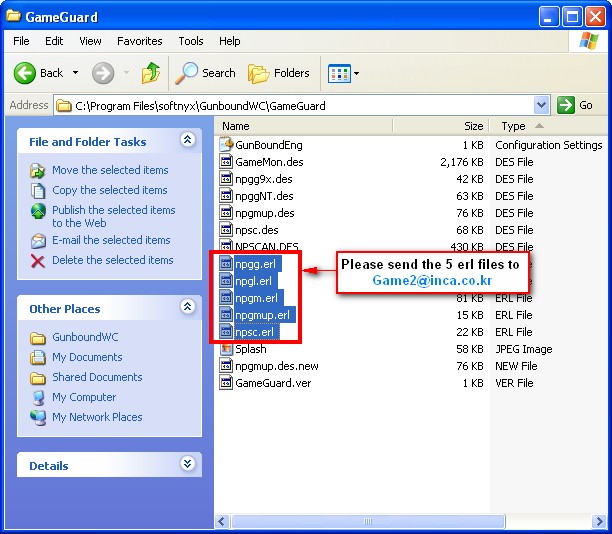The image size is (612, 534).
Task: Collapse the Other Places panel
Action: tap(187, 307)
